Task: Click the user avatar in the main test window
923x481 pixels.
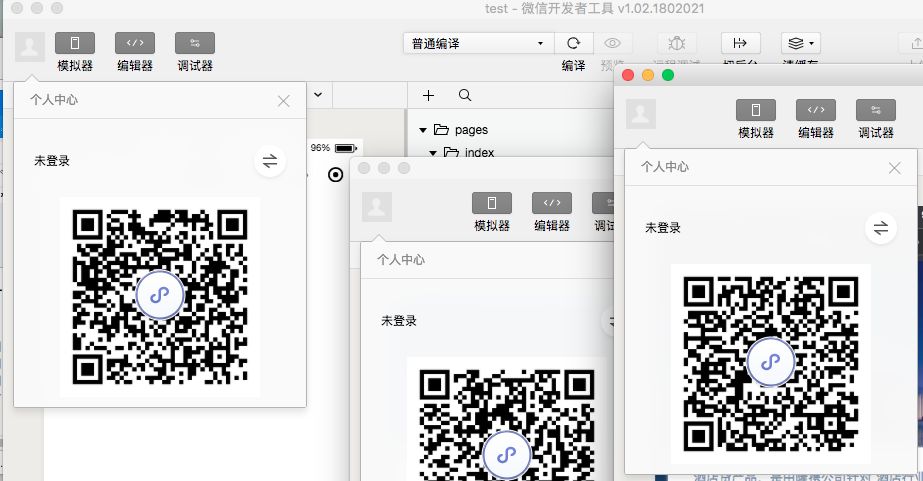Action: point(29,47)
